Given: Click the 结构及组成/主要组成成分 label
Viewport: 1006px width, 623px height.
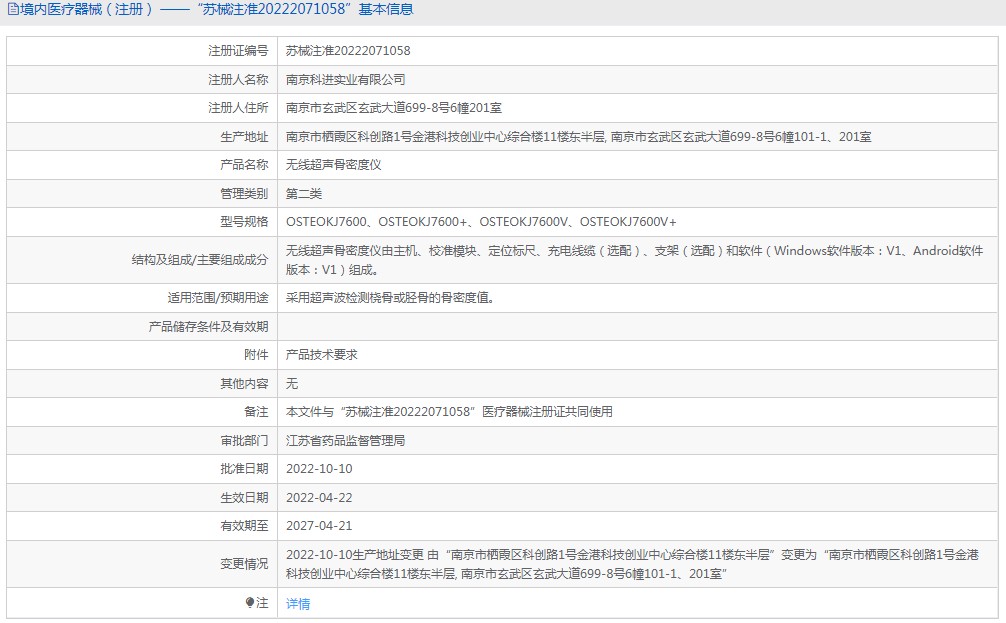Looking at the screenshot, I should [200, 260].
